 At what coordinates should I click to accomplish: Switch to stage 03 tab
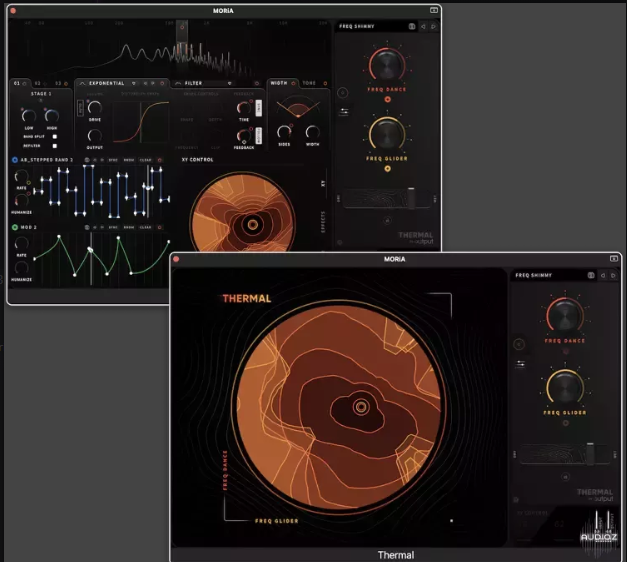pyautogui.click(x=61, y=83)
